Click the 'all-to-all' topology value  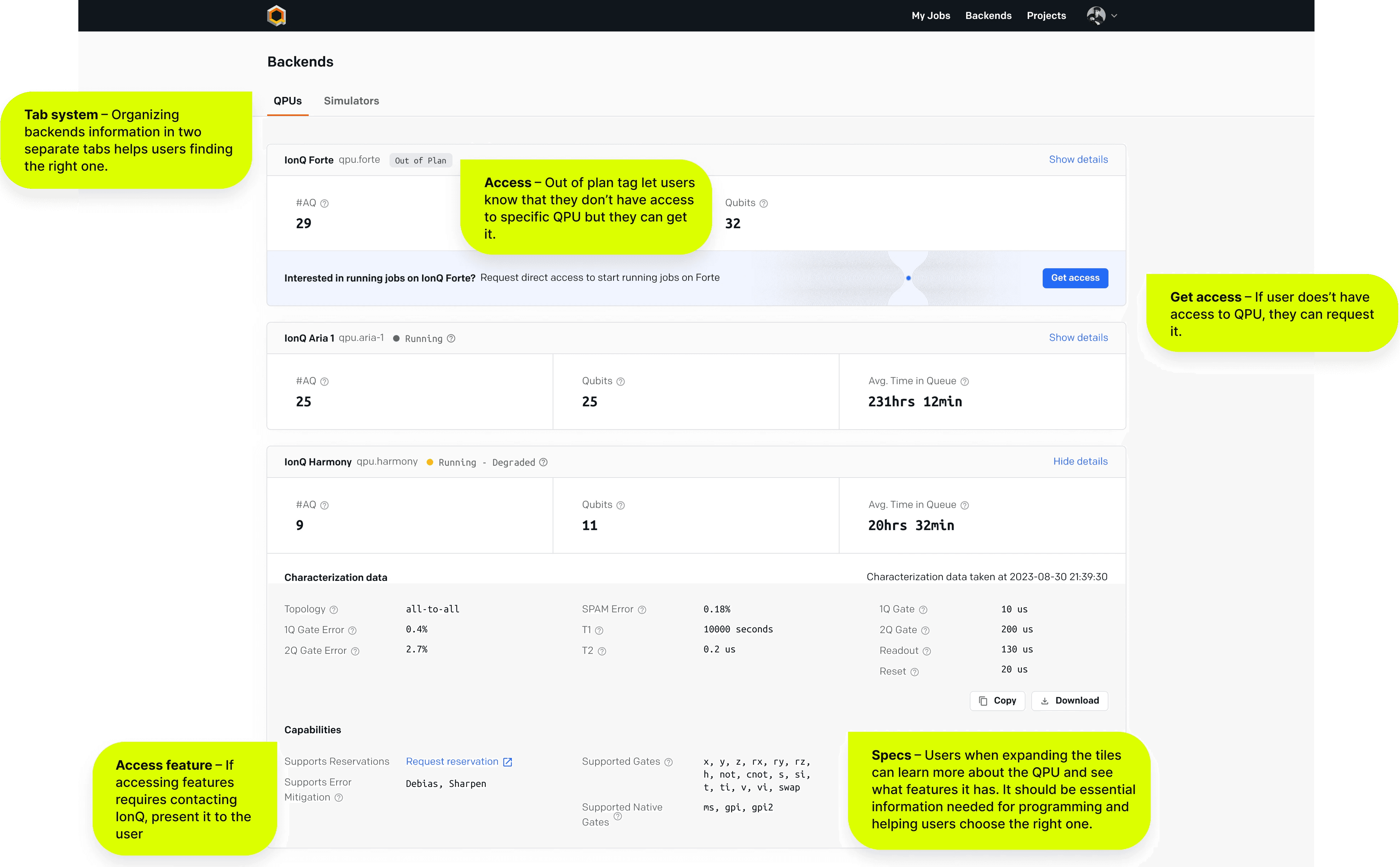[x=432, y=609]
